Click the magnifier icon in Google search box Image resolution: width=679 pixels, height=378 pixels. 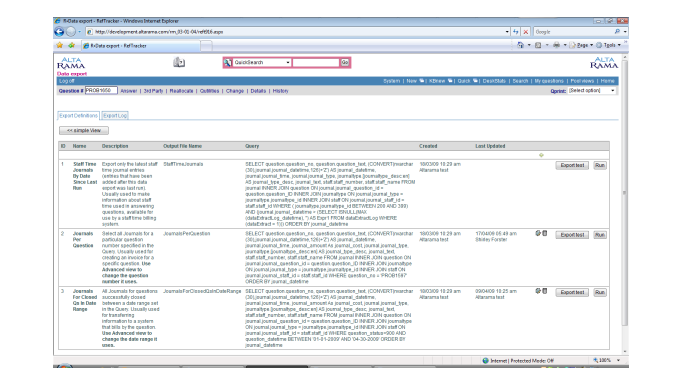617,32
